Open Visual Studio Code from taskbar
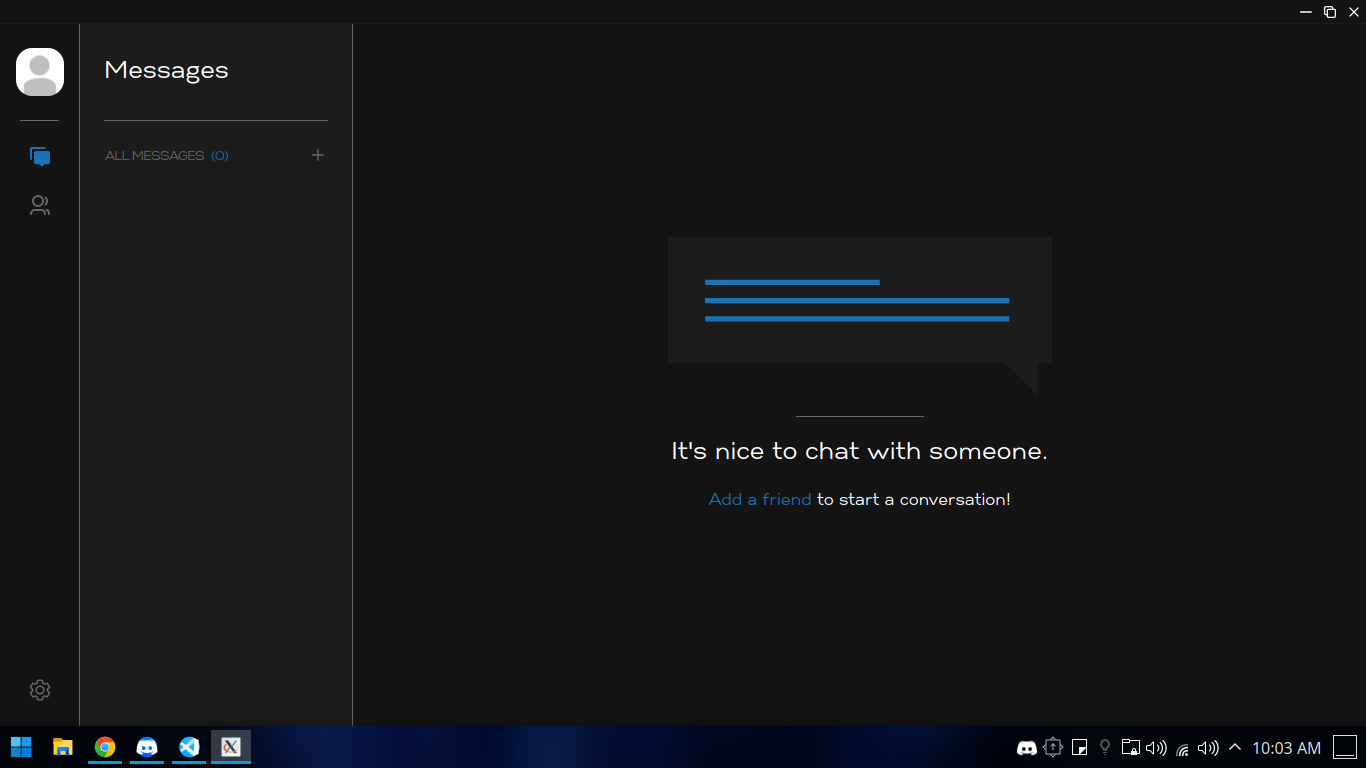The height and width of the screenshot is (768, 1366). tap(189, 747)
